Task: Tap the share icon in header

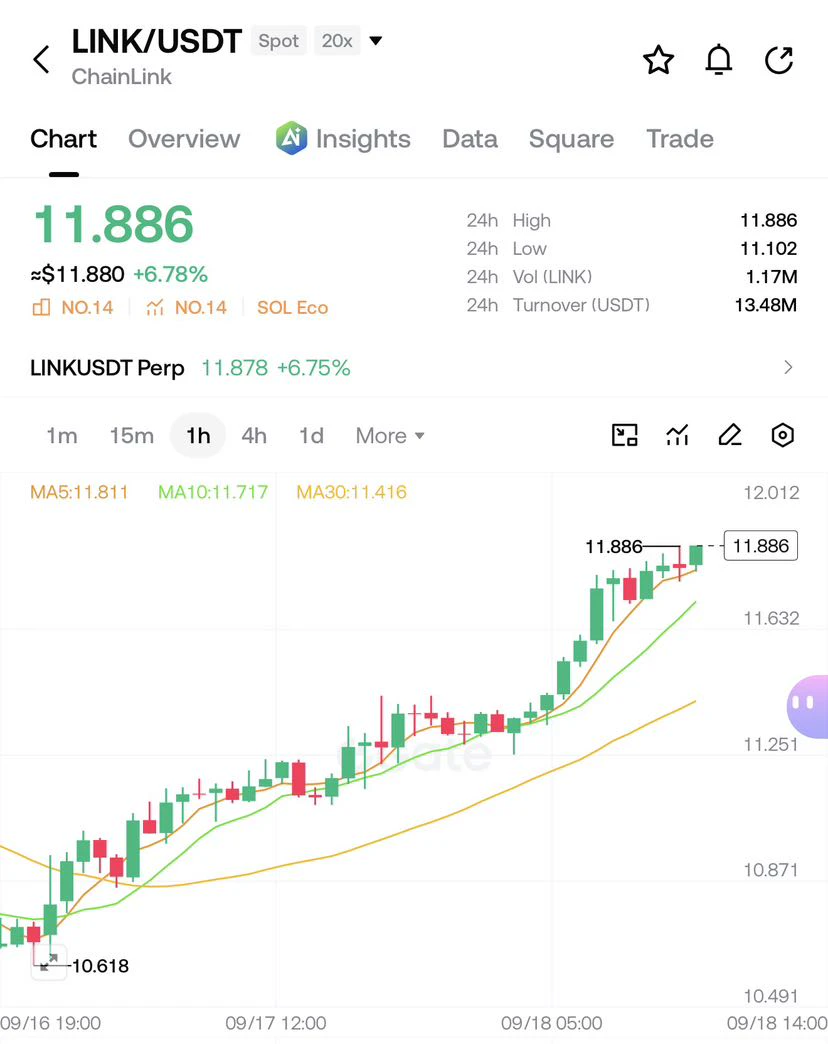Action: (x=779, y=60)
